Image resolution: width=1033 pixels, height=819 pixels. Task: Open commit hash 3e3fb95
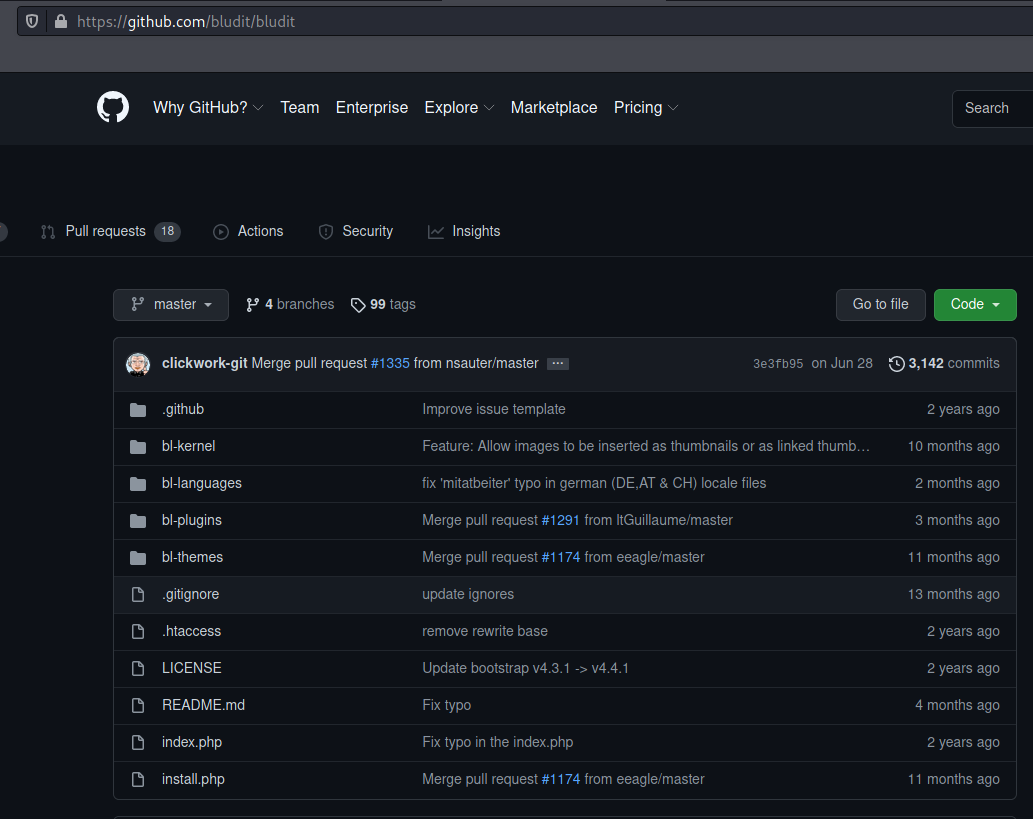tap(778, 364)
